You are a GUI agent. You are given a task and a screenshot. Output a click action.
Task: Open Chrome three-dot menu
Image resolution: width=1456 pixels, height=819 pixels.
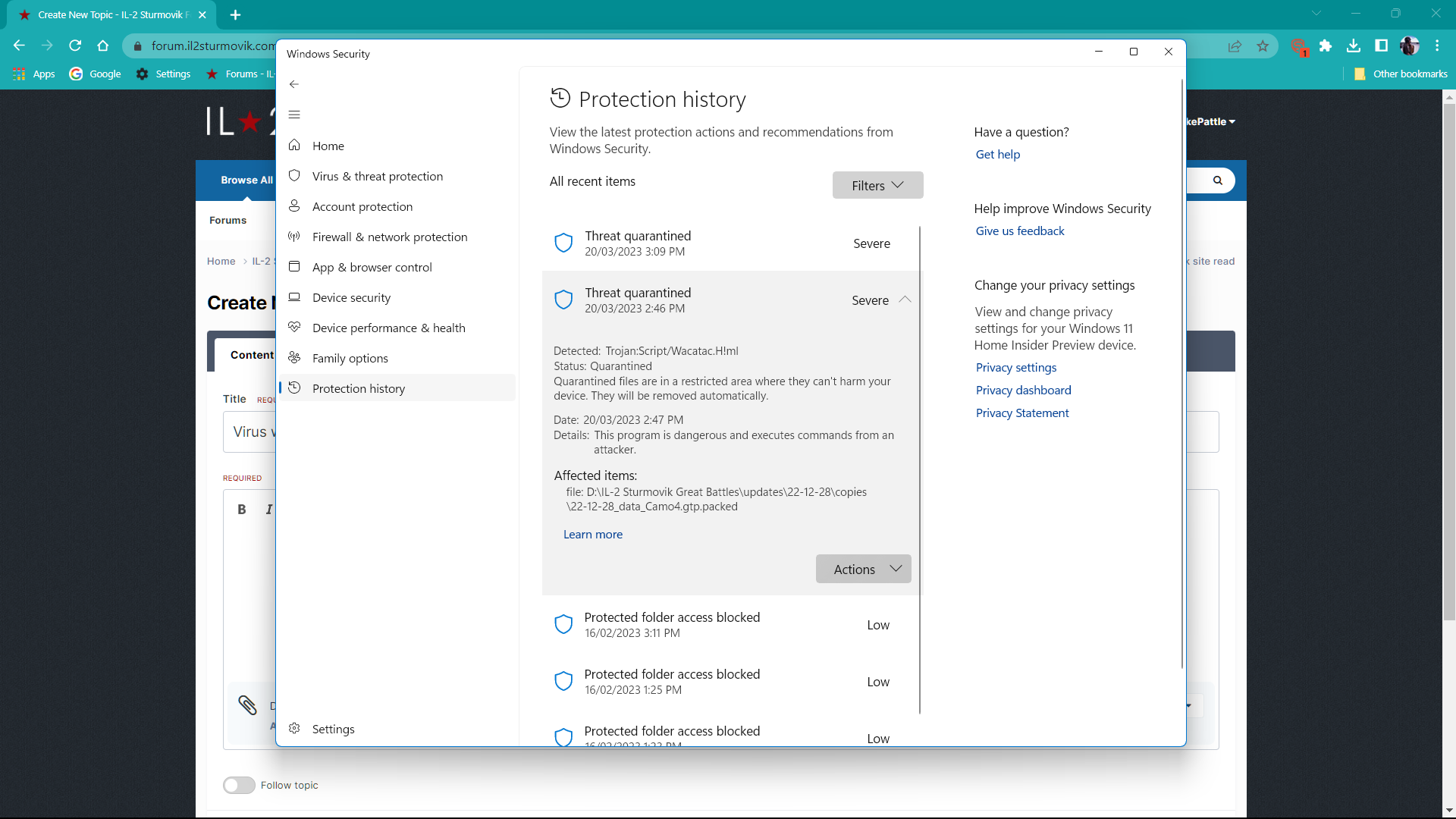(x=1437, y=46)
